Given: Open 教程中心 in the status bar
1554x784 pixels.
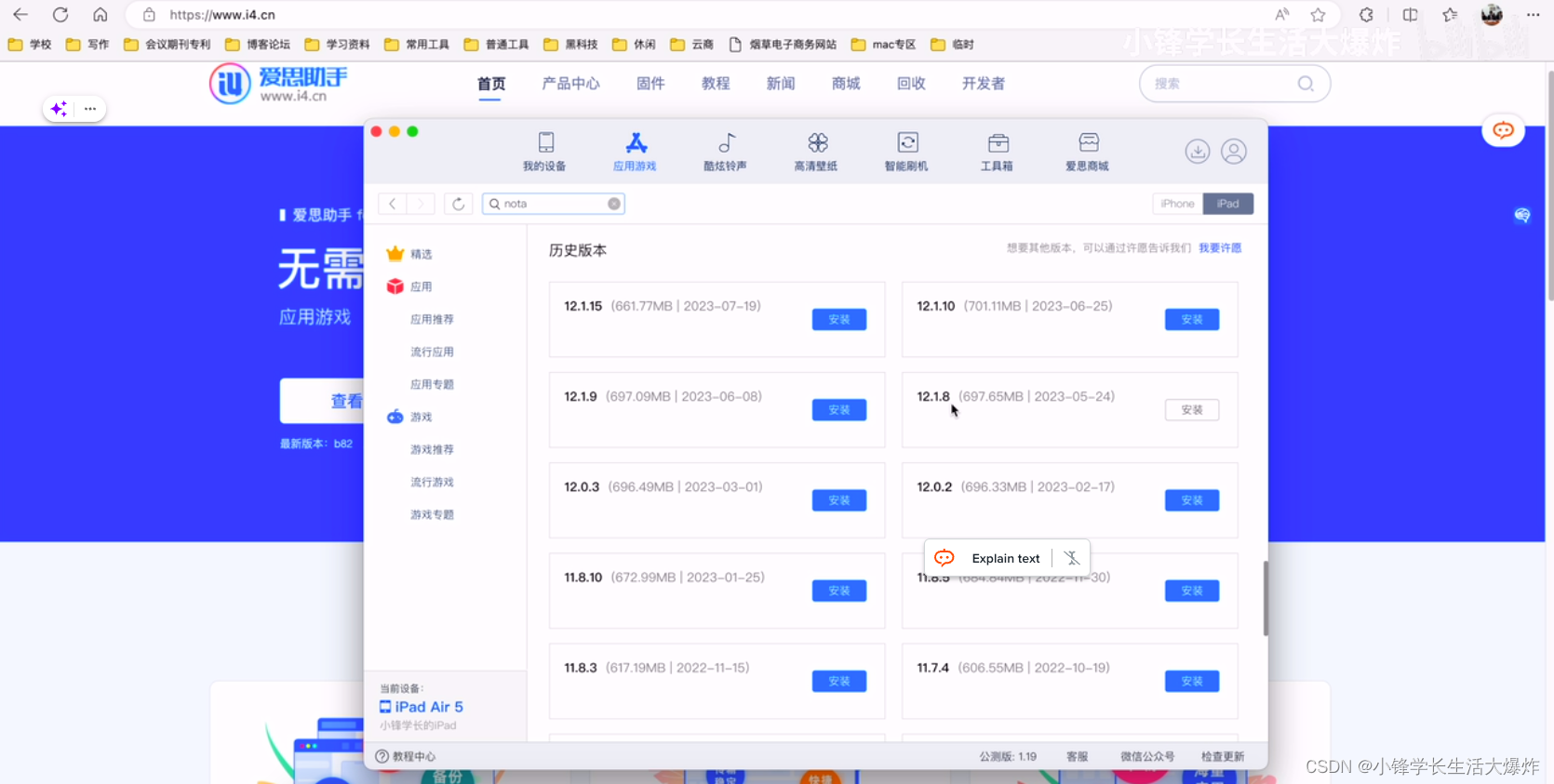Looking at the screenshot, I should click(x=406, y=756).
